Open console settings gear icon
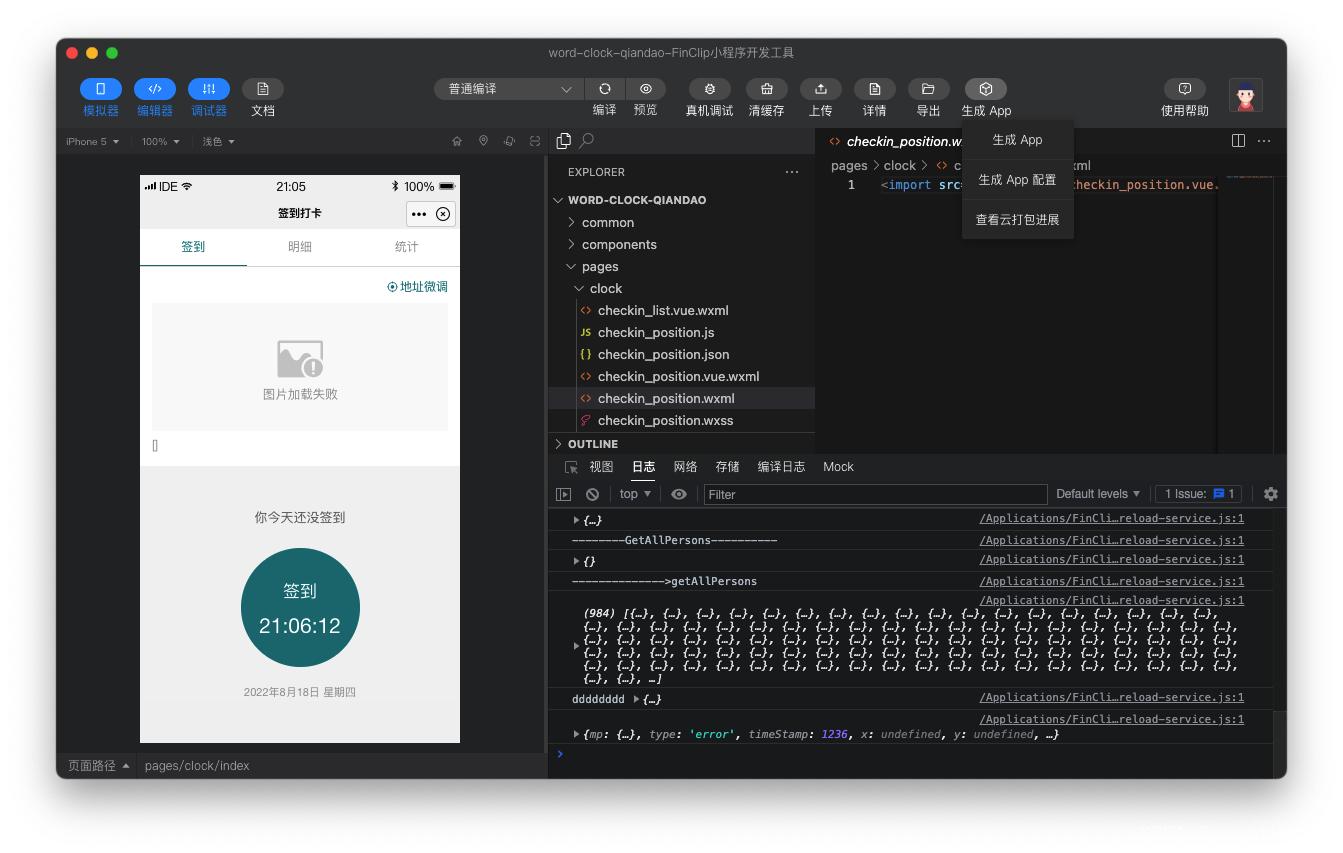 pos(1271,494)
